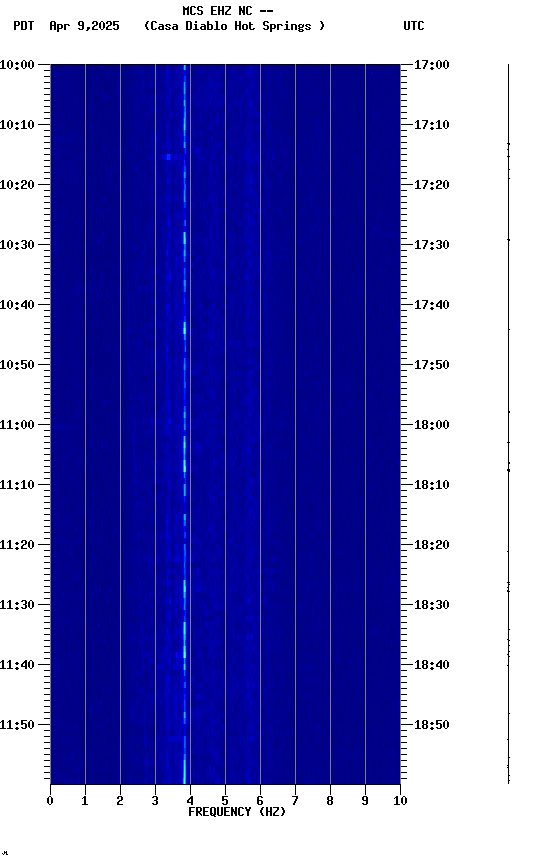Click the '10:00' PDT time label
Viewport: 552px width, 864px height.
(x=17, y=65)
